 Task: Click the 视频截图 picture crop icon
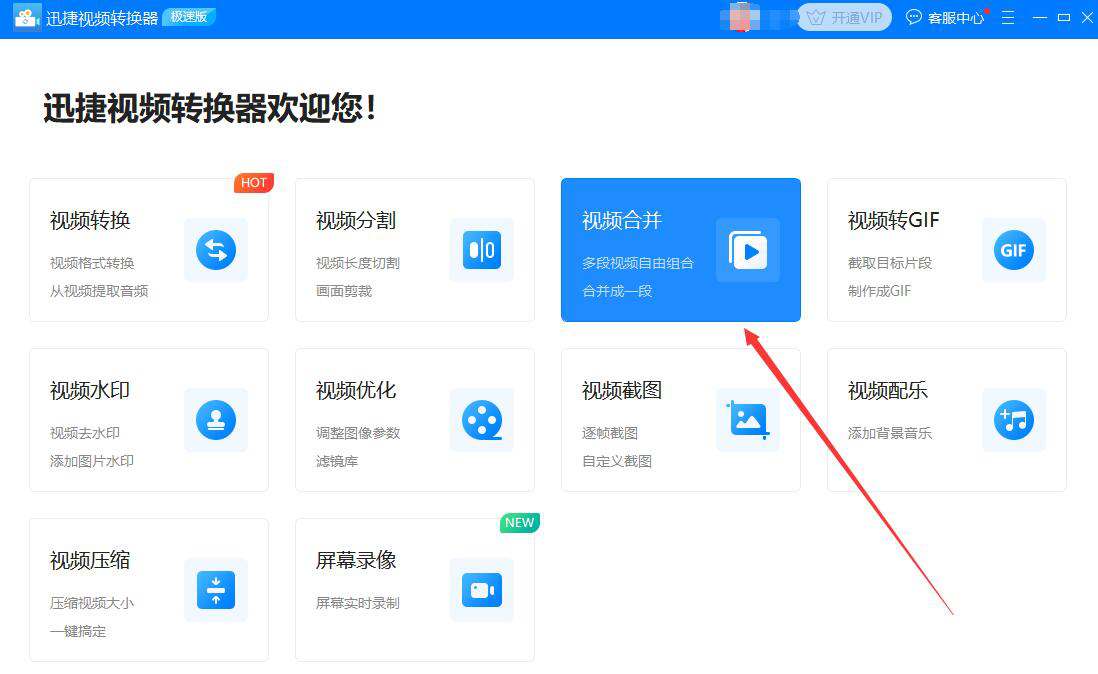(748, 420)
